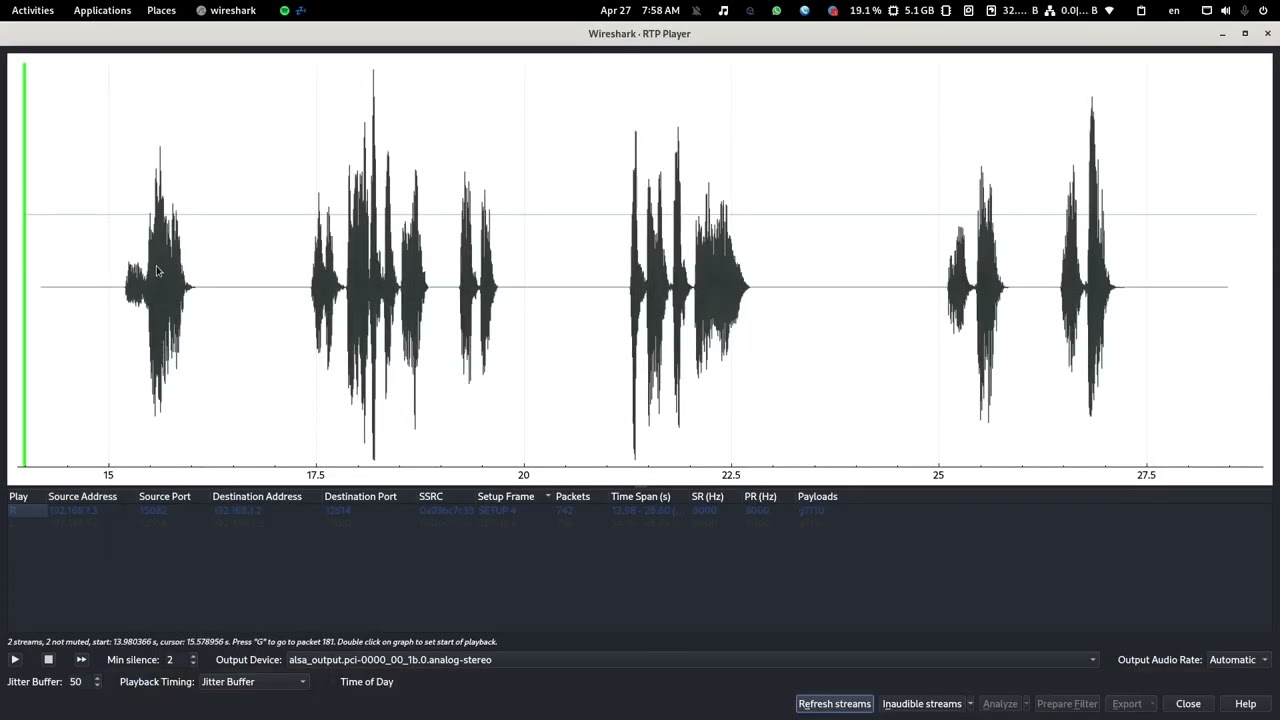This screenshot has height=720, width=1280.
Task: Click the red-badged Chrome tray icon
Action: (833, 10)
